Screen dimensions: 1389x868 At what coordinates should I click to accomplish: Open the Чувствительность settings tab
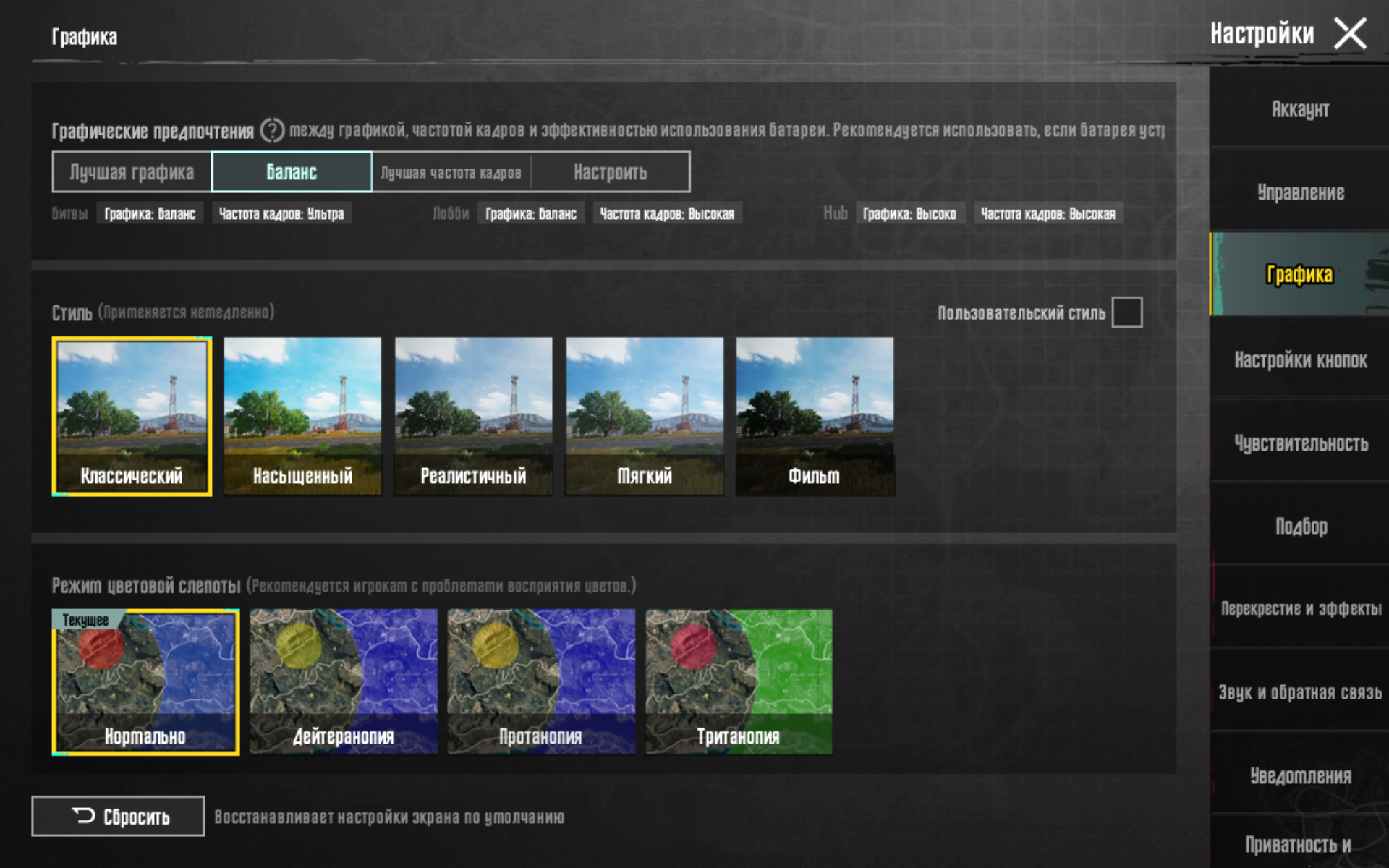pos(1300,443)
